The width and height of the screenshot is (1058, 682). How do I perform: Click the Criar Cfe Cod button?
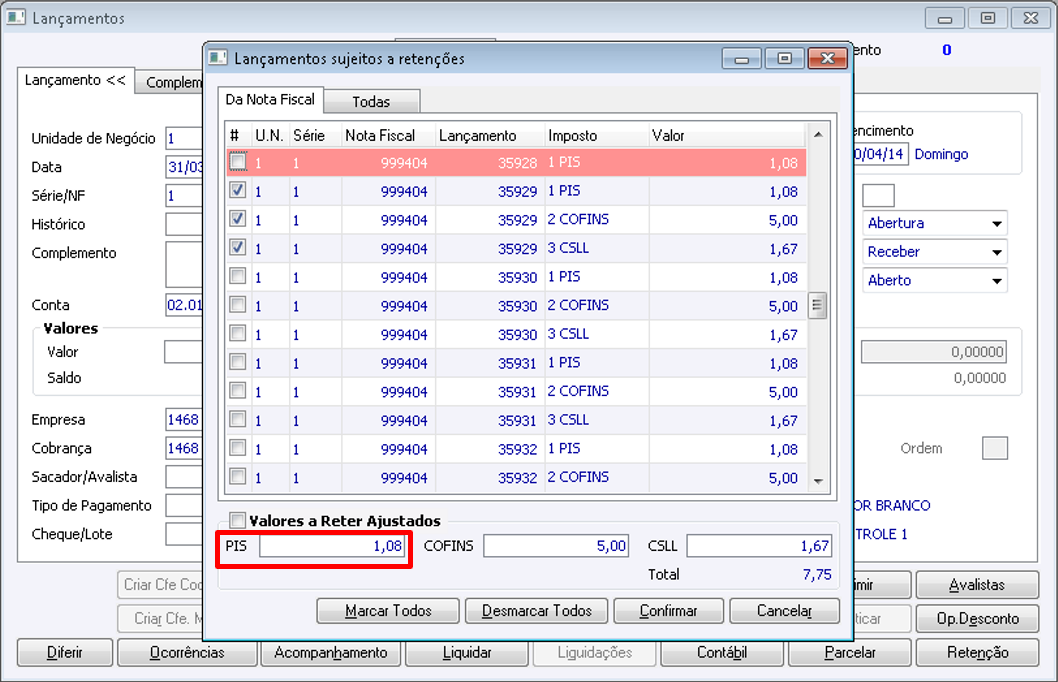click(x=161, y=585)
